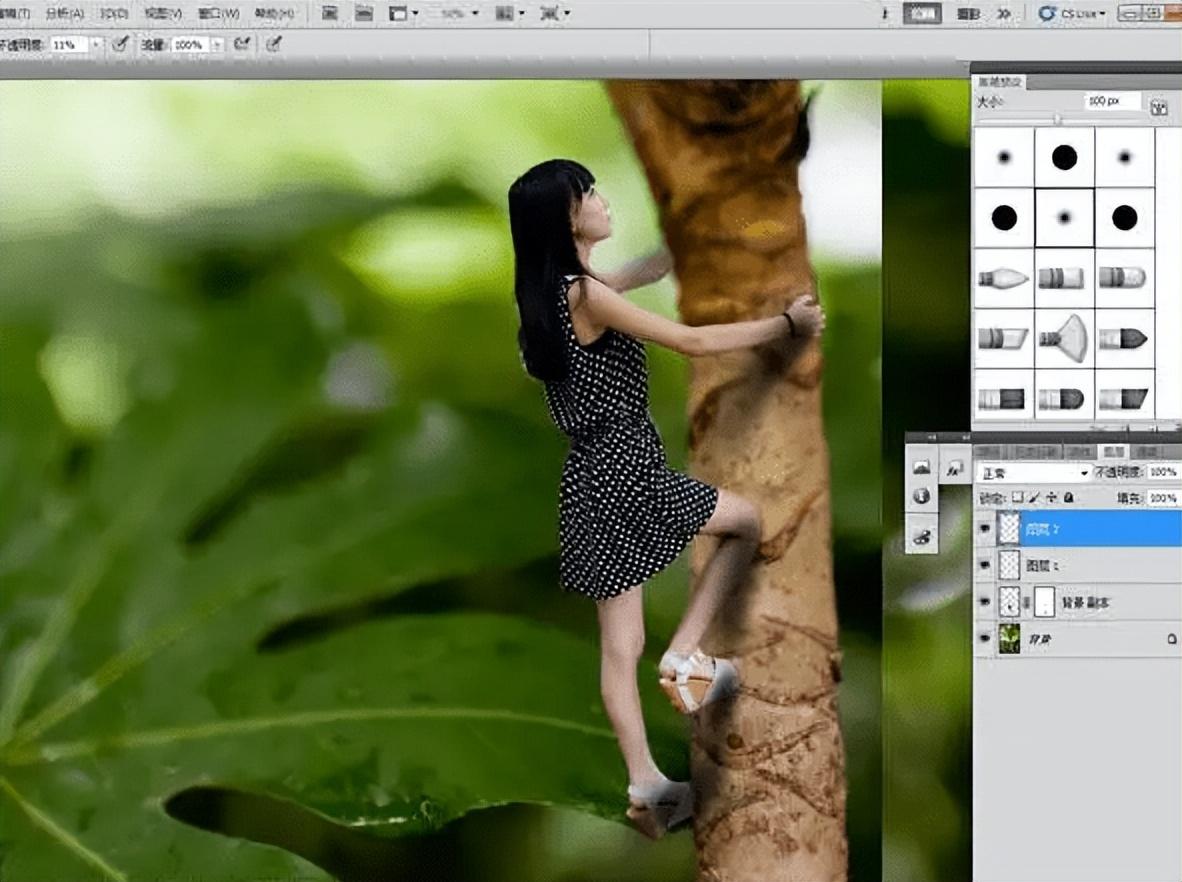Launch Adobe Bridge from the application bar
Viewport: 1182px width, 882px height.
click(329, 13)
